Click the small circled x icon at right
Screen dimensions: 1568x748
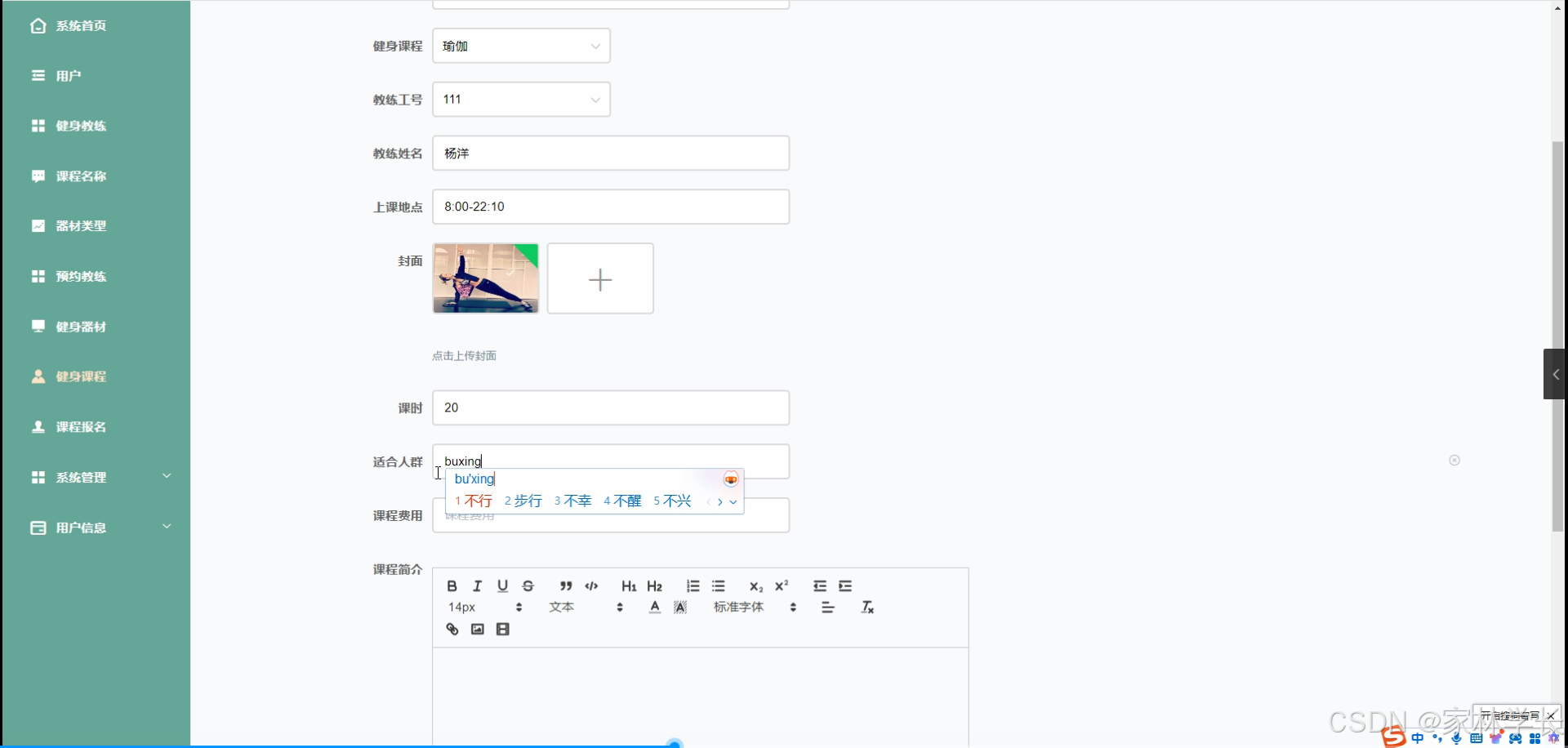tap(1454, 461)
